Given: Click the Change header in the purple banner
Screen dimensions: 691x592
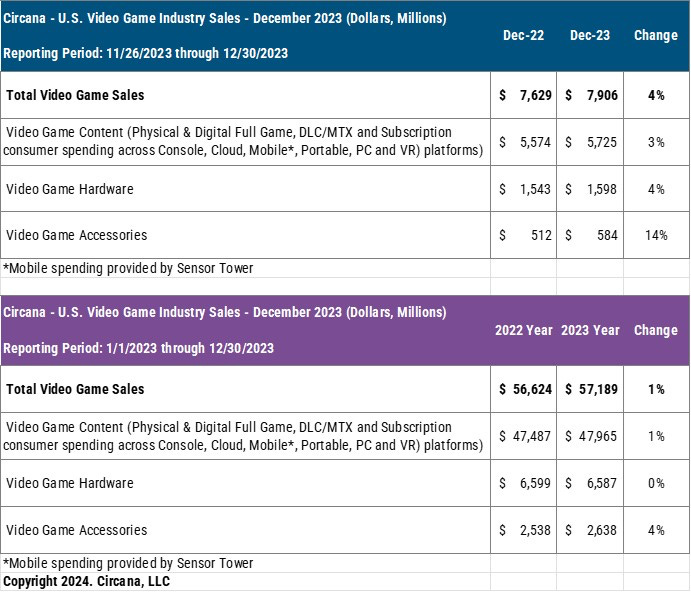Looking at the screenshot, I should pos(656,330).
